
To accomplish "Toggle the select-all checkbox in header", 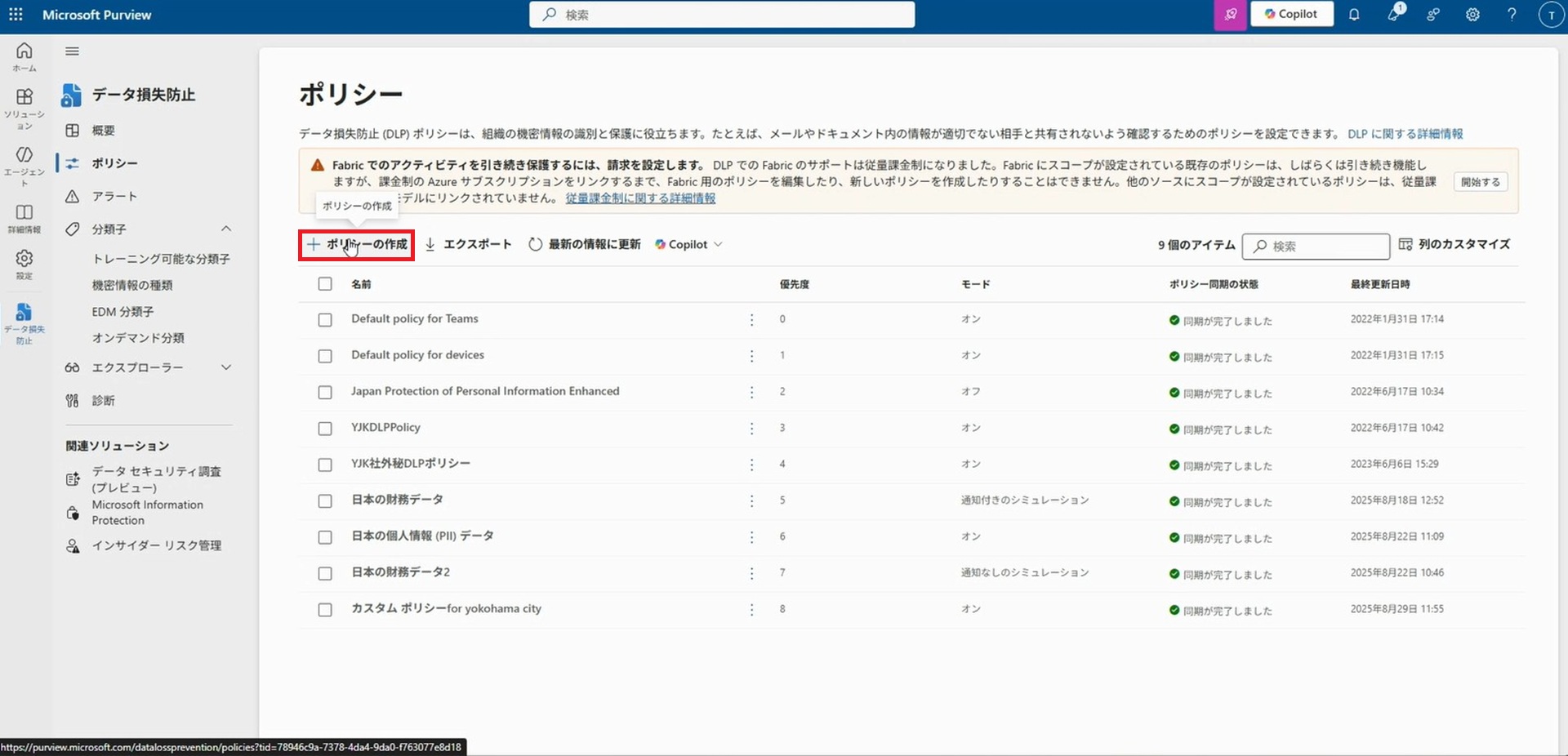I will tap(325, 284).
